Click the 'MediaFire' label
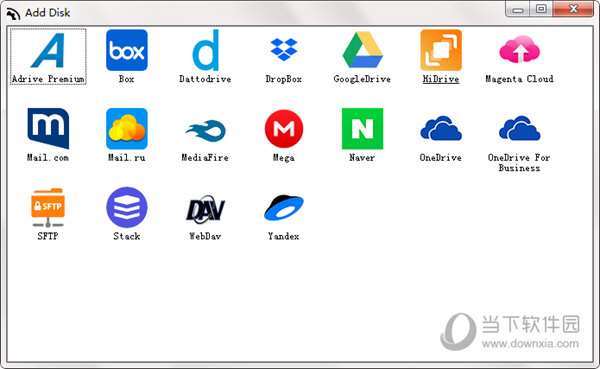The image size is (600, 369). (205, 158)
